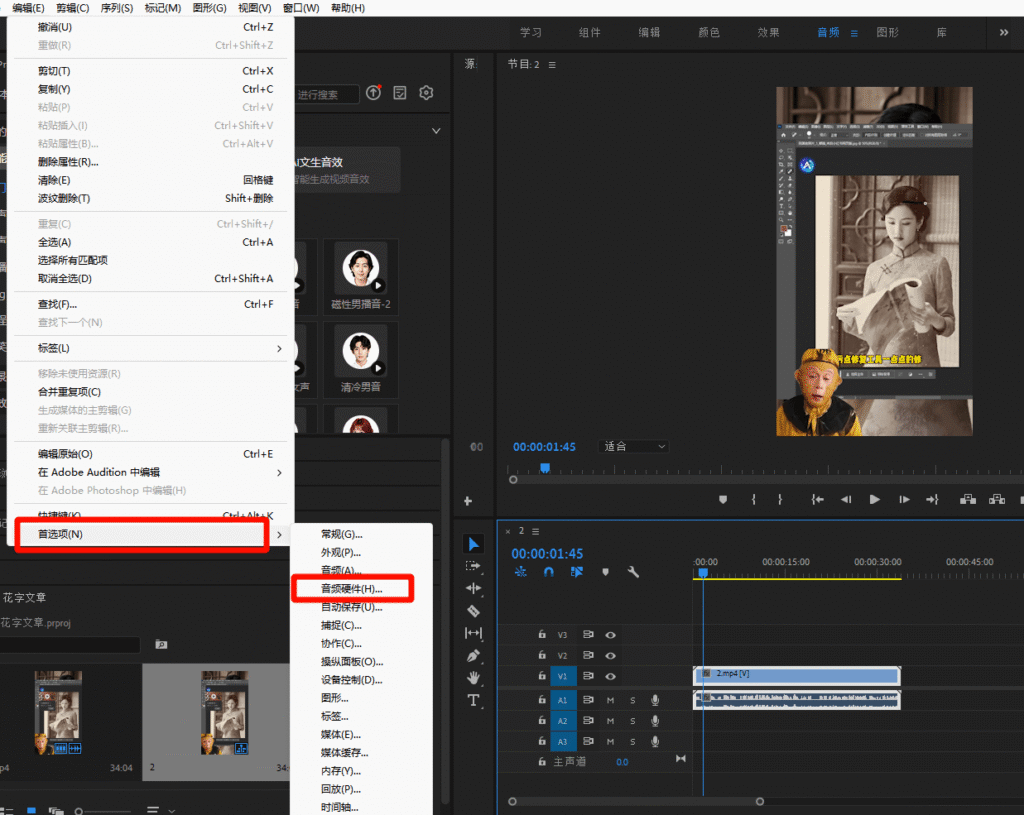1024x815 pixels.
Task: Select the Pen tool in the tools panel
Action: pyautogui.click(x=474, y=655)
